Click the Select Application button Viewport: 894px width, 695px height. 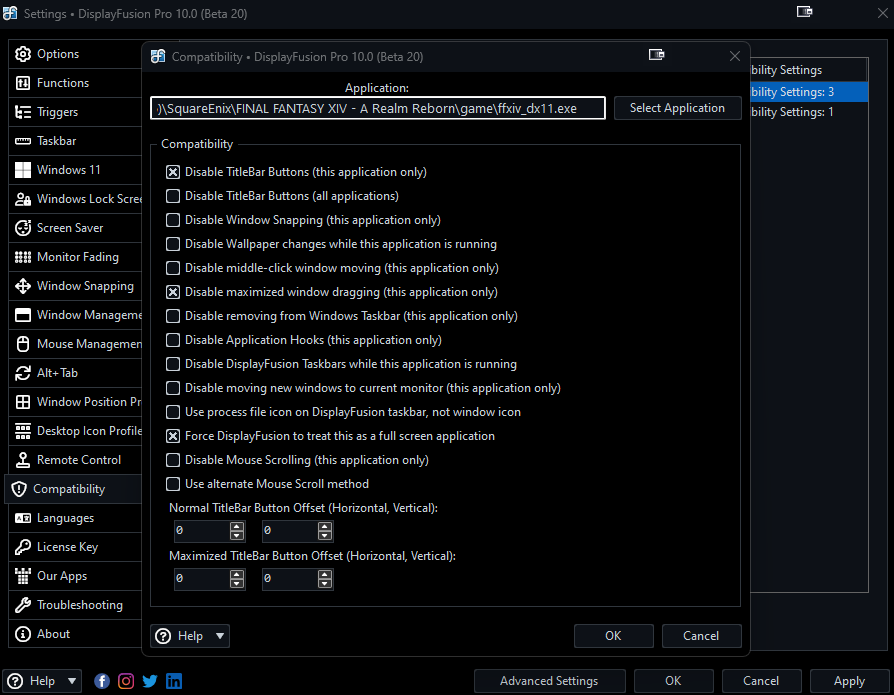677,108
